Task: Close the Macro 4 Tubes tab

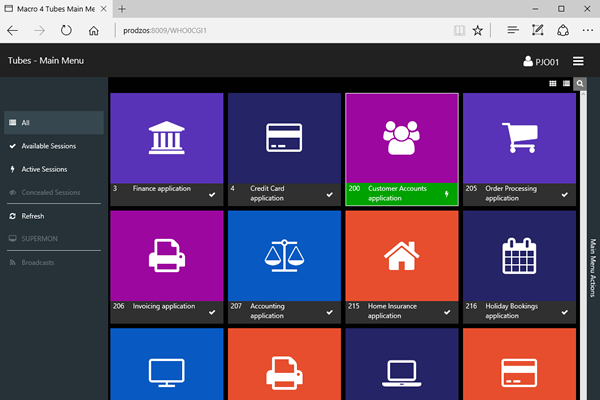Action: coord(103,9)
